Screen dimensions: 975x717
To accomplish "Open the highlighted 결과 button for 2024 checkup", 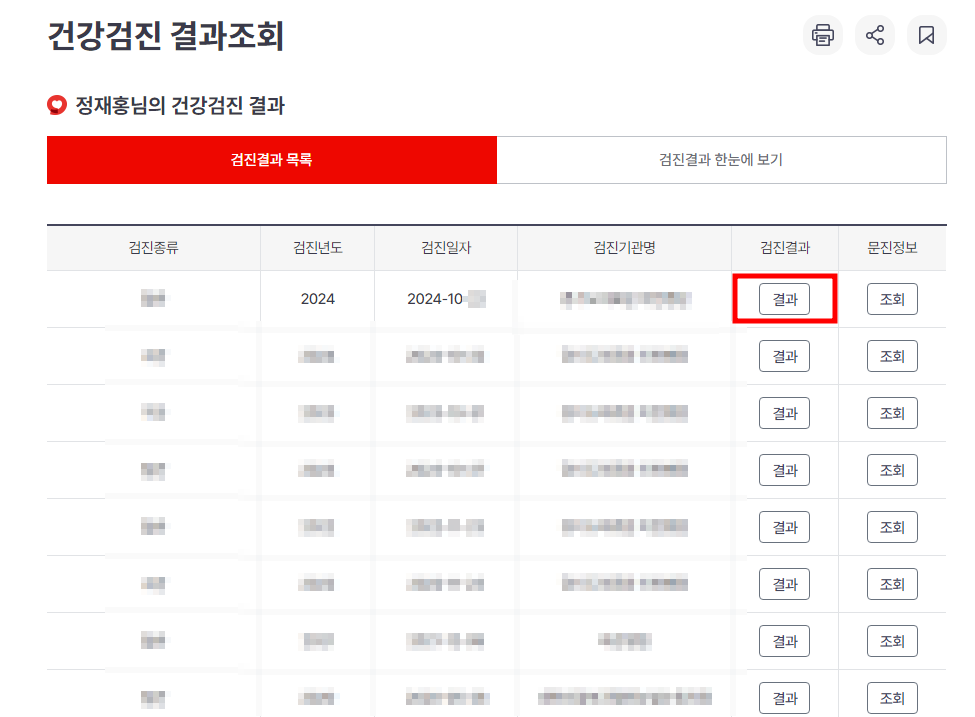I will (x=784, y=298).
